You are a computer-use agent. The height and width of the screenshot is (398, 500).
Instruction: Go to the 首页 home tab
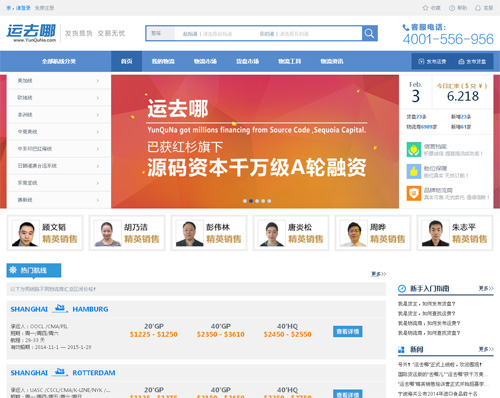(126, 61)
